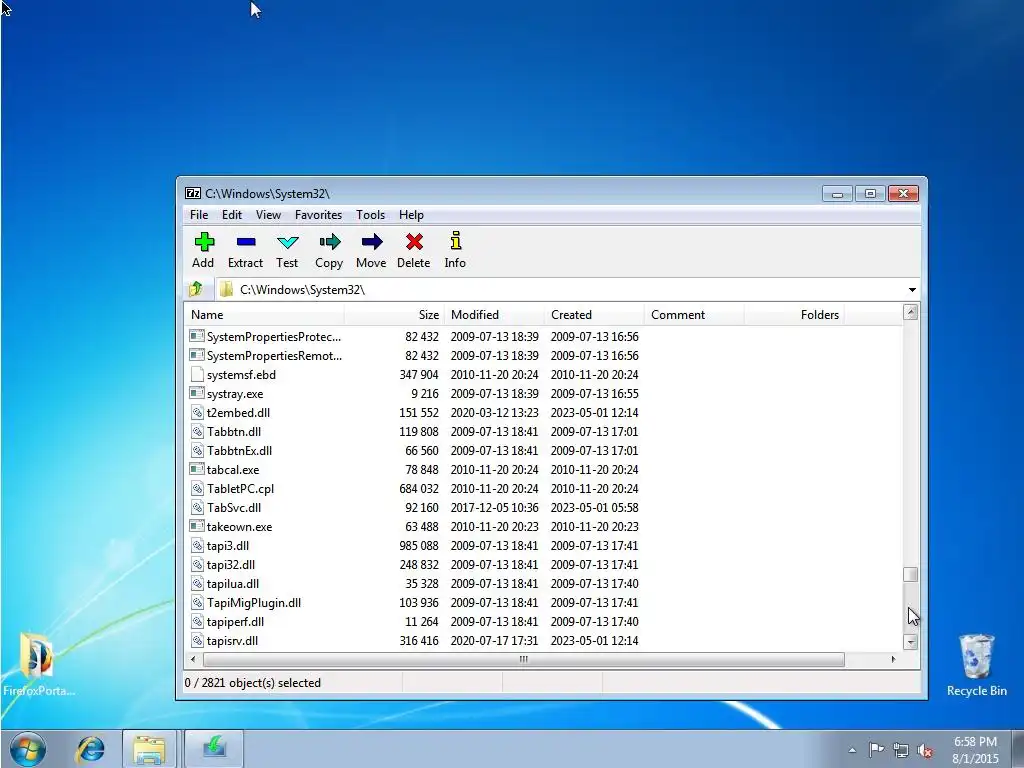
Task: Click the Extract toolbar icon
Action: pyautogui.click(x=246, y=242)
